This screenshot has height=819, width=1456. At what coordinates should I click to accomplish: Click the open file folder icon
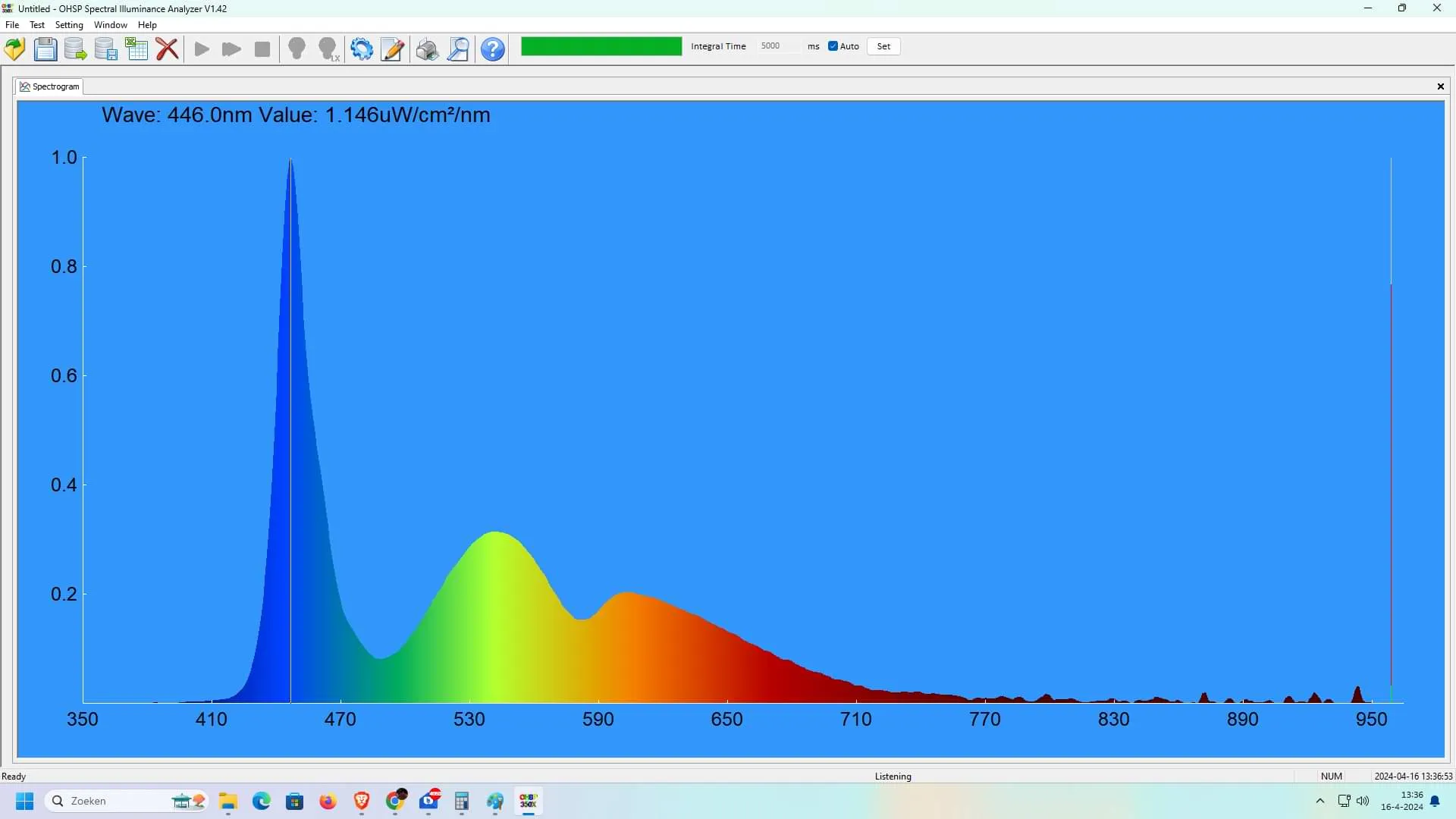click(14, 49)
